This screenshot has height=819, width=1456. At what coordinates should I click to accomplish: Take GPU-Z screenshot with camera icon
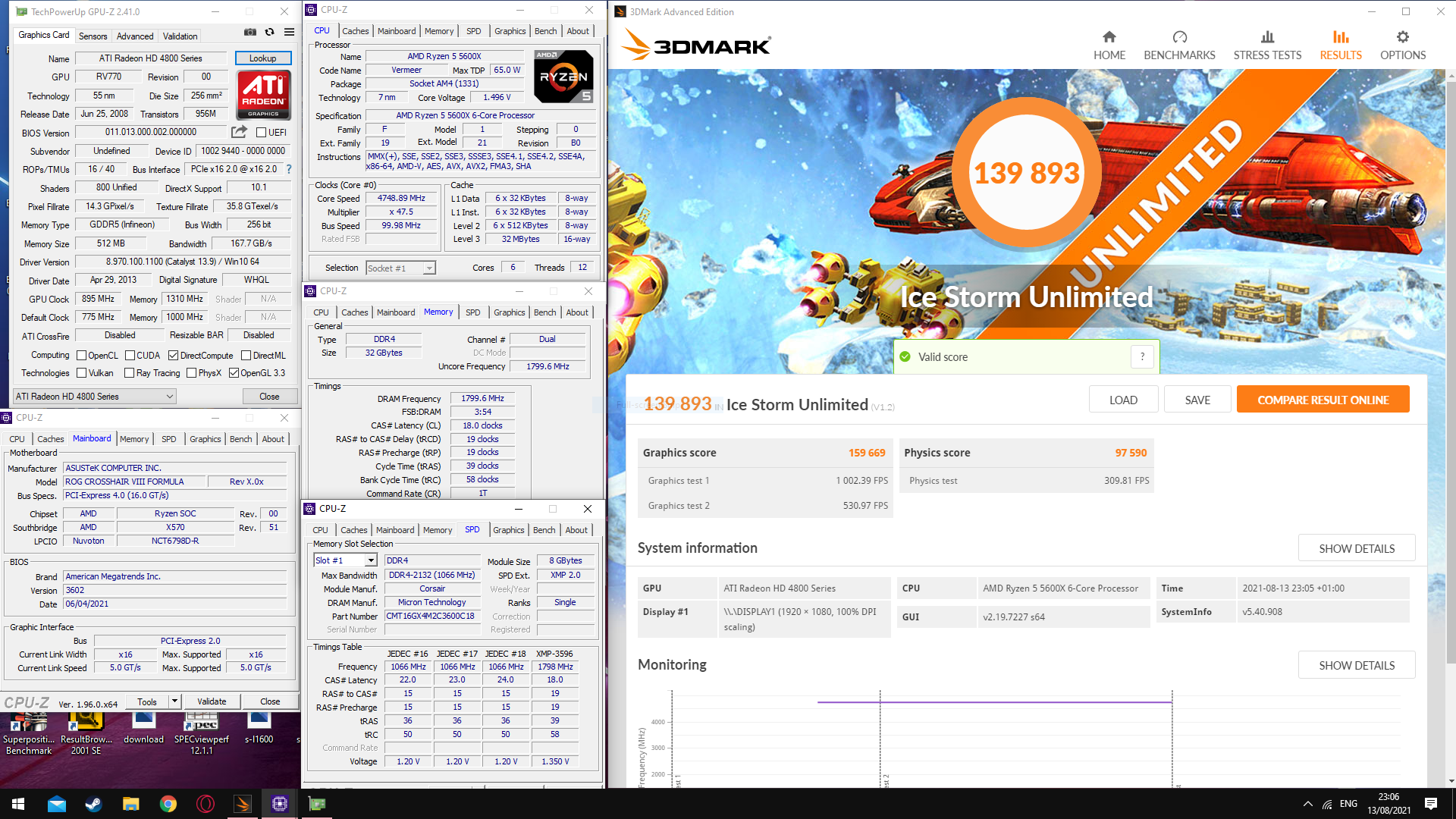click(249, 32)
